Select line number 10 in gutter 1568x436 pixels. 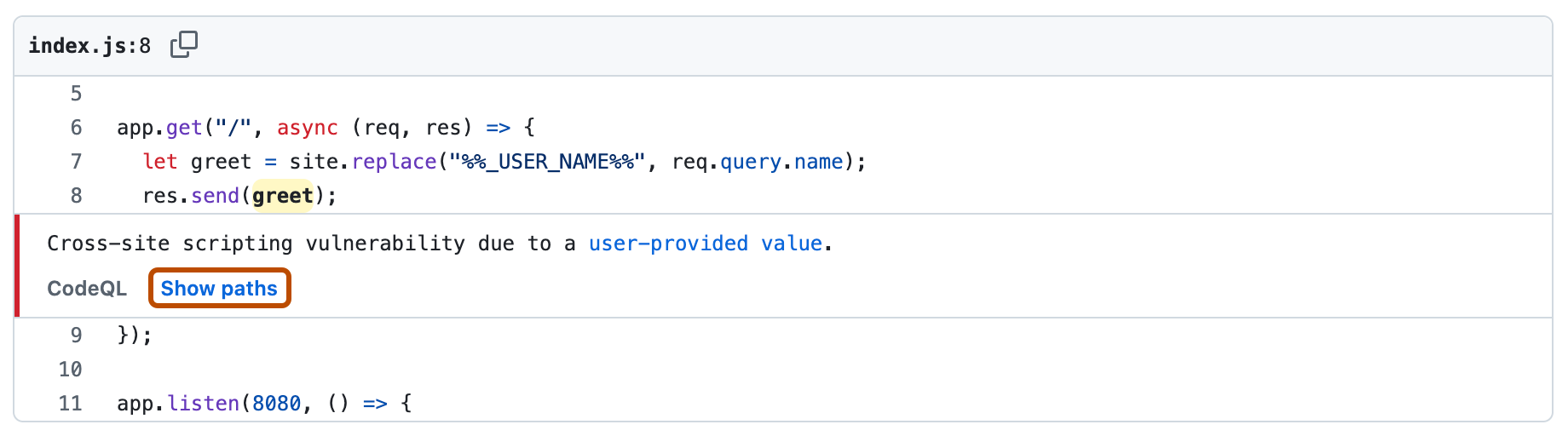(x=70, y=370)
